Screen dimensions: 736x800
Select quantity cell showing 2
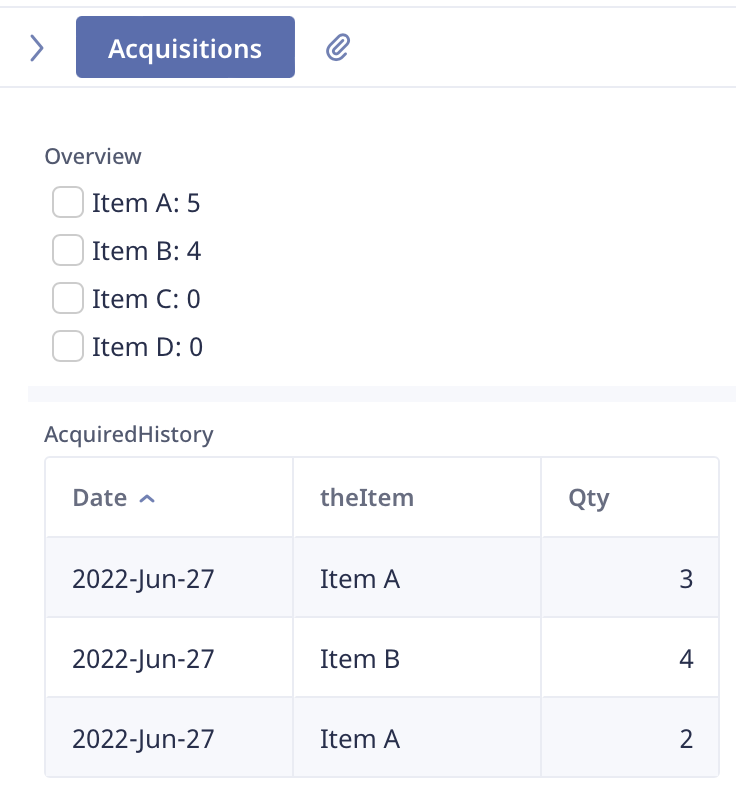(630, 738)
